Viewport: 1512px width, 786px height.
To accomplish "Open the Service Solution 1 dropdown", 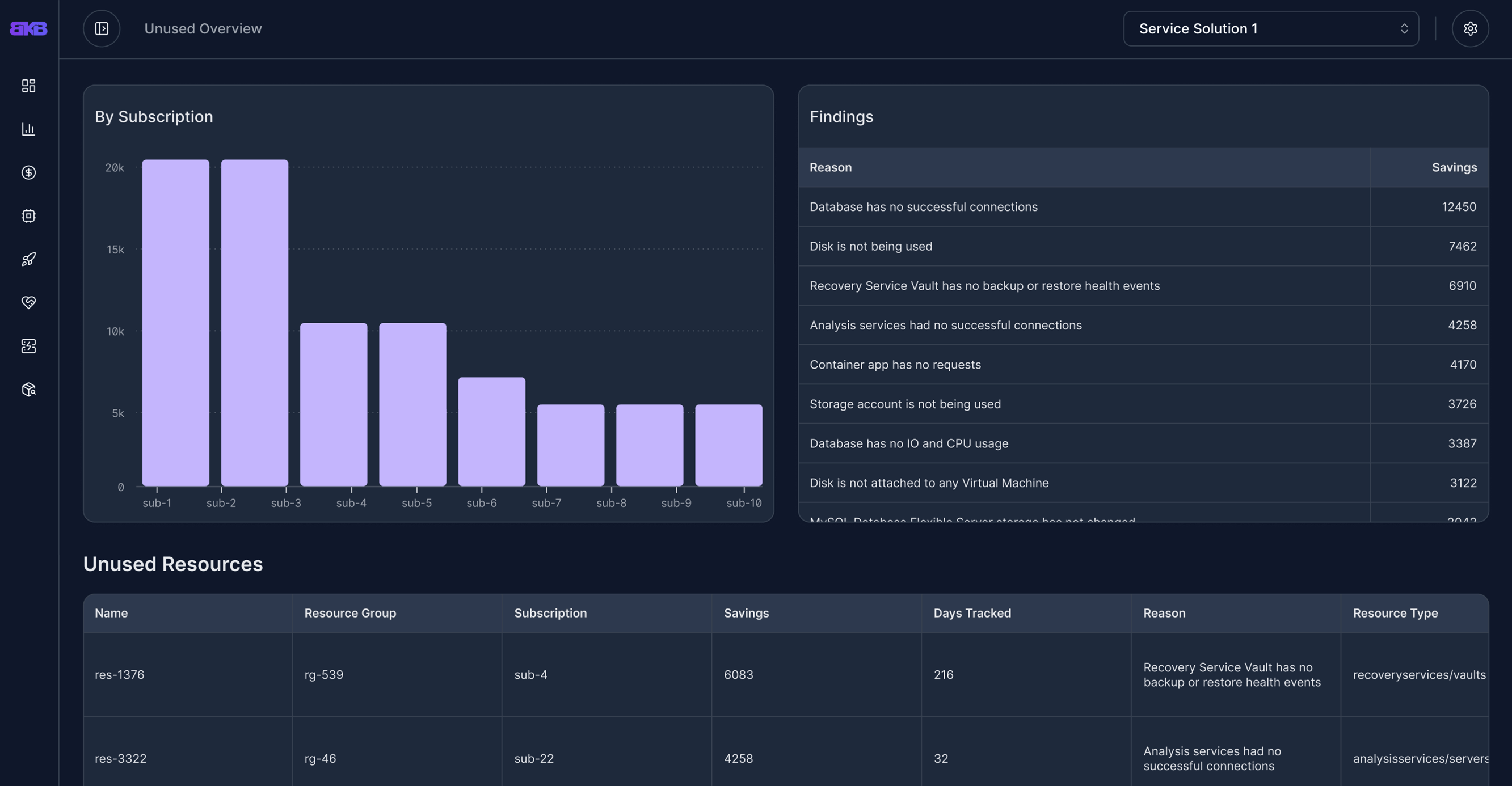I will click(1271, 28).
